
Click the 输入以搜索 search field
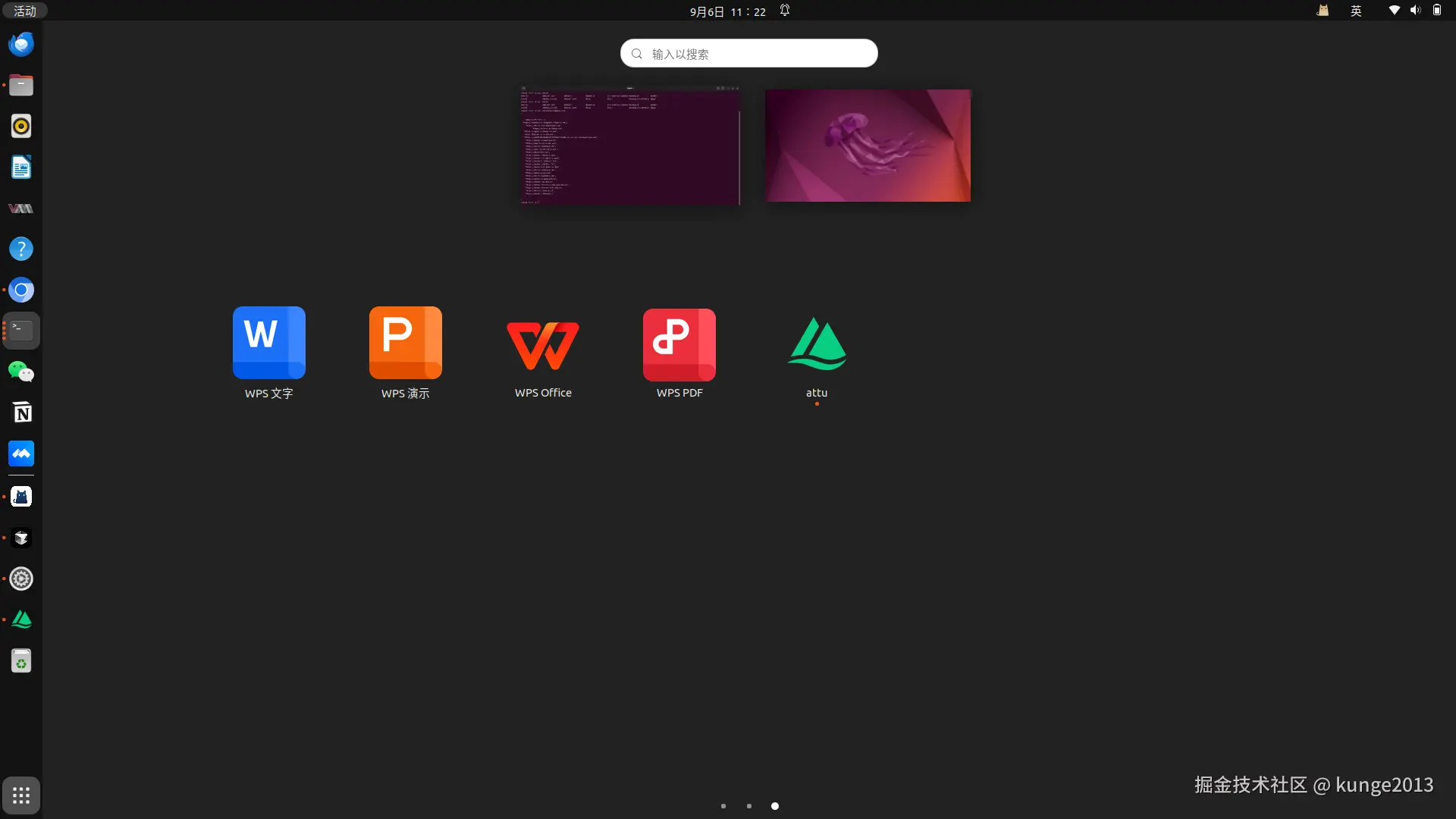pyautogui.click(x=748, y=53)
